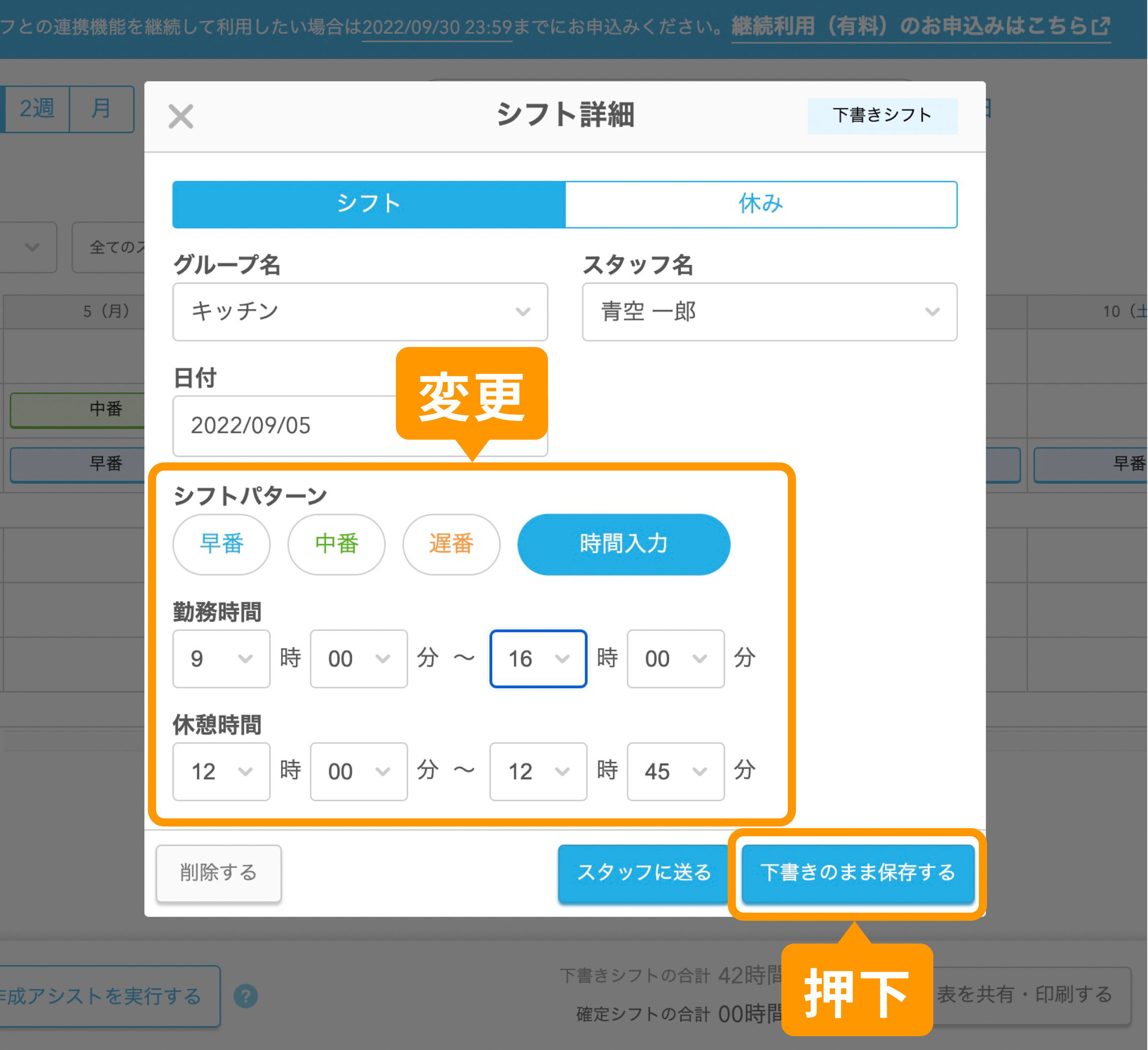The width and height of the screenshot is (1148, 1050).
Task: Open the グループ名 dropdown showing キッチン
Action: (x=360, y=312)
